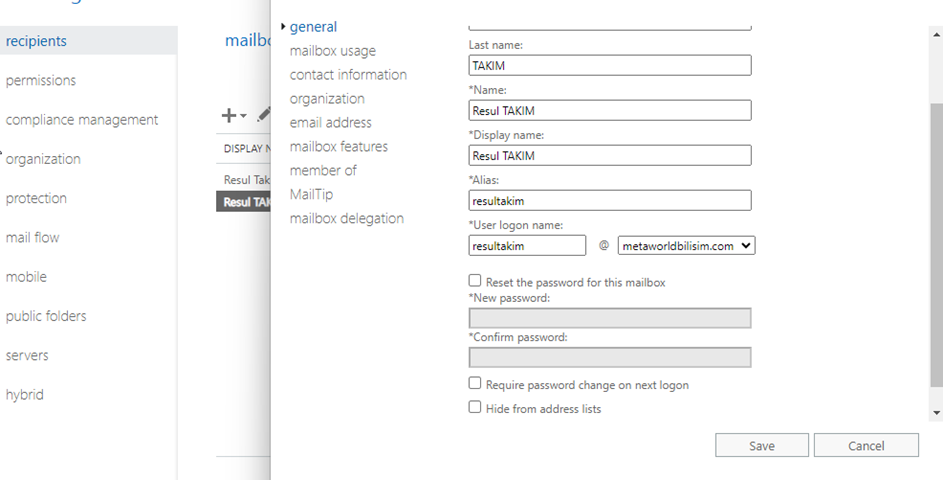
Task: Open the metaworldbilisim.com domain dropdown
Action: pos(686,245)
